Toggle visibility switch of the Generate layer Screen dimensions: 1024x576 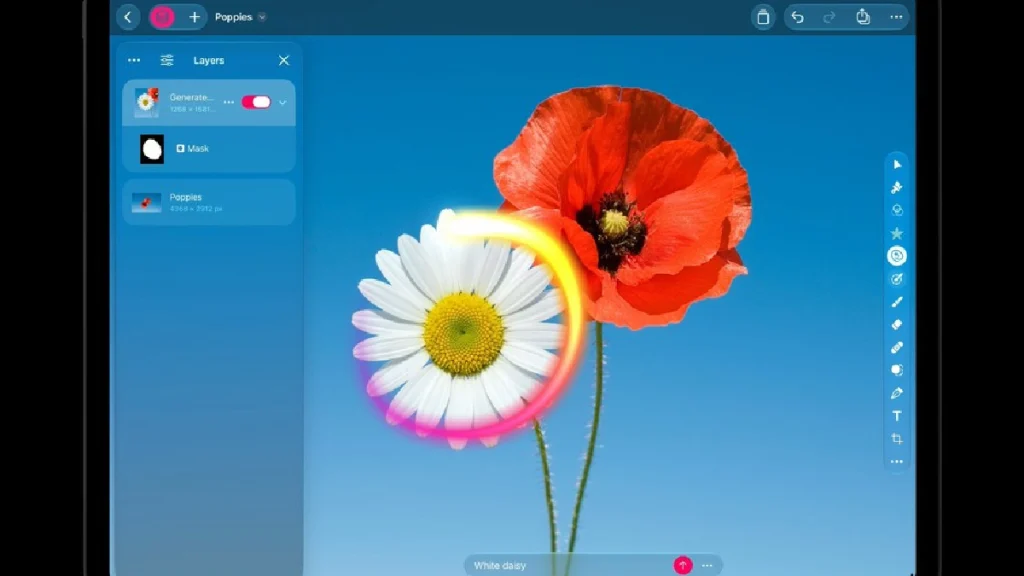coord(256,102)
